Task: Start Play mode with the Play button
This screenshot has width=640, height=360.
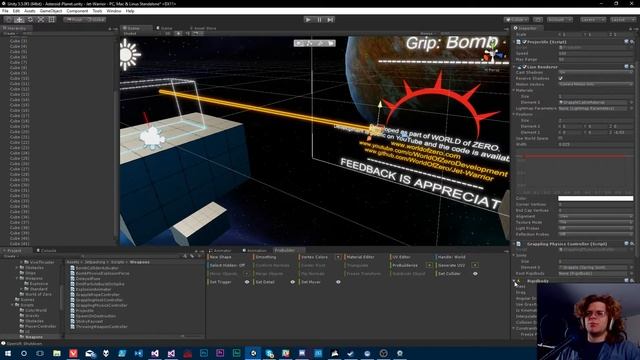Action: pyautogui.click(x=308, y=20)
